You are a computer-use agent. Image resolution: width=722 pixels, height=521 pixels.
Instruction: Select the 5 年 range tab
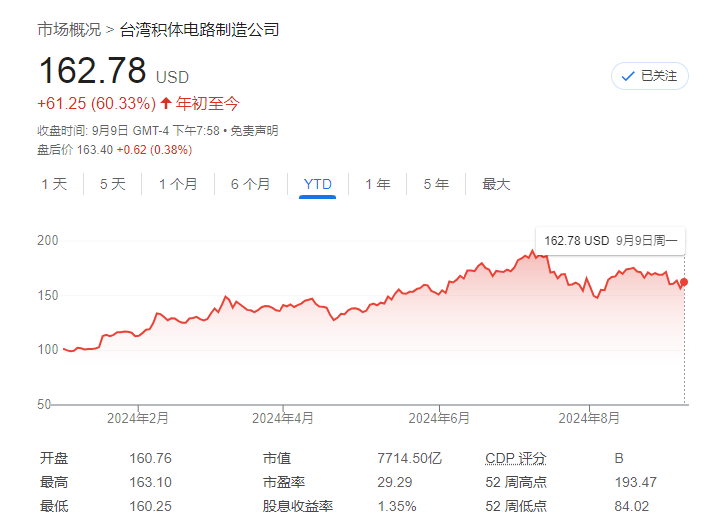tap(436, 184)
